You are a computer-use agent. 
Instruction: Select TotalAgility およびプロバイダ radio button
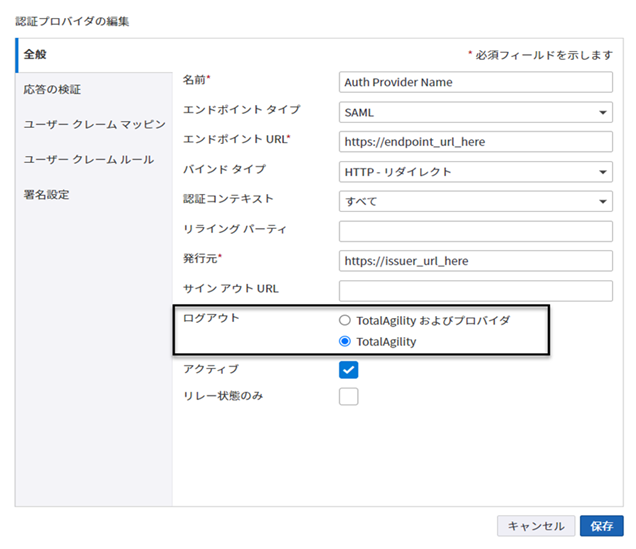[346, 321]
